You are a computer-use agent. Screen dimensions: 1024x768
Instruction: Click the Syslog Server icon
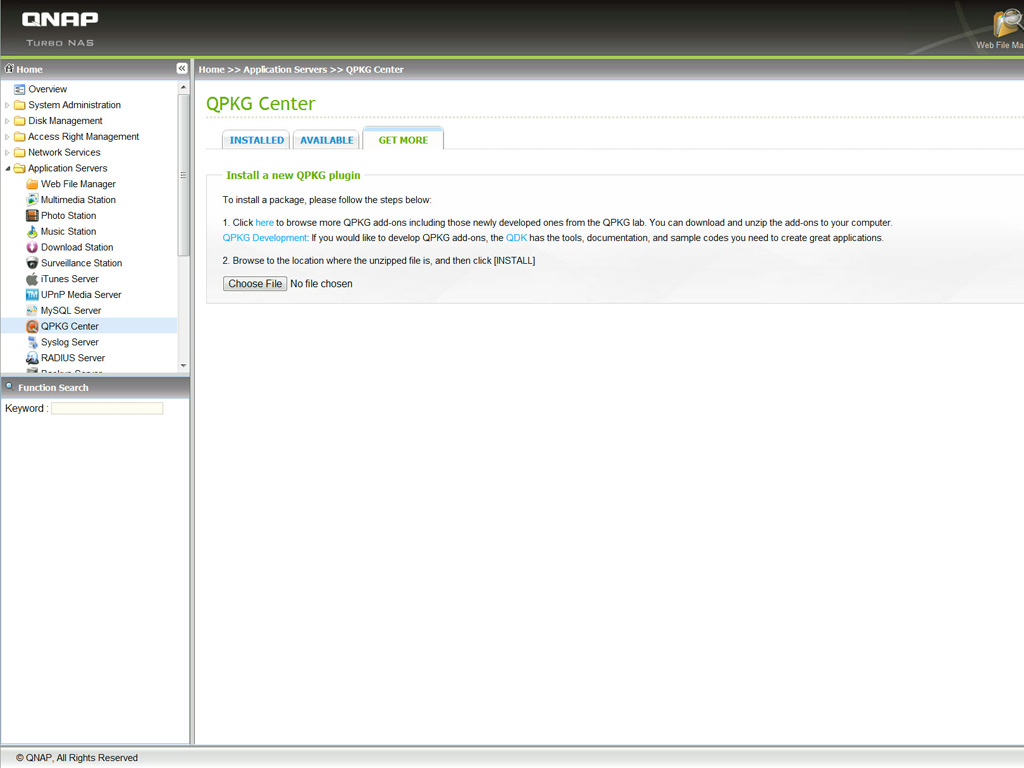coord(32,342)
